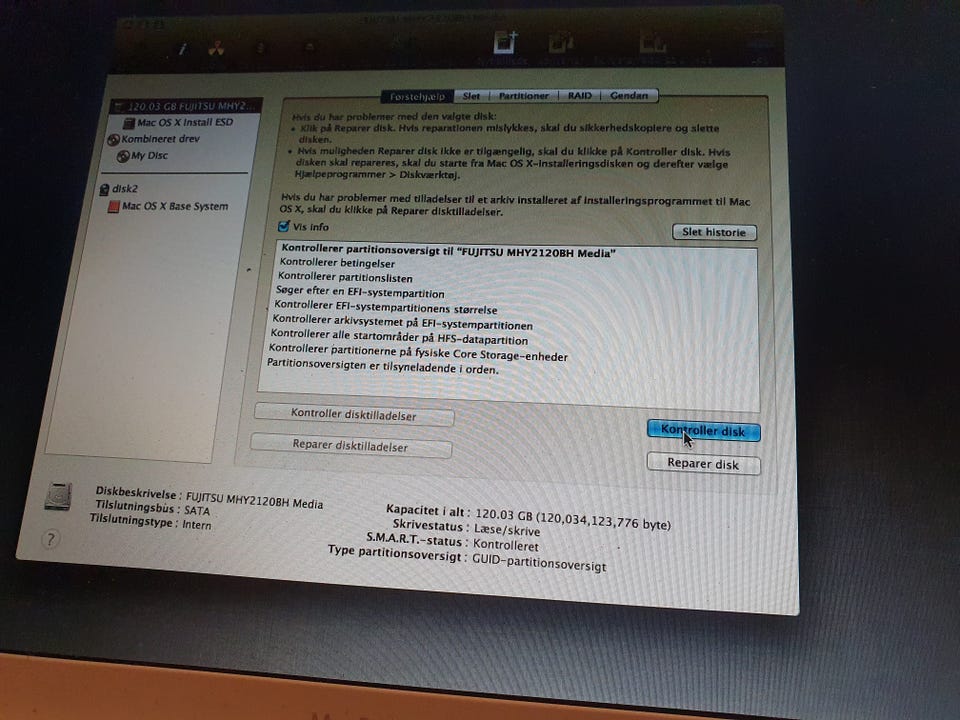Open the Partitioner tab
Viewport: 960px width, 720px height.
point(523,96)
